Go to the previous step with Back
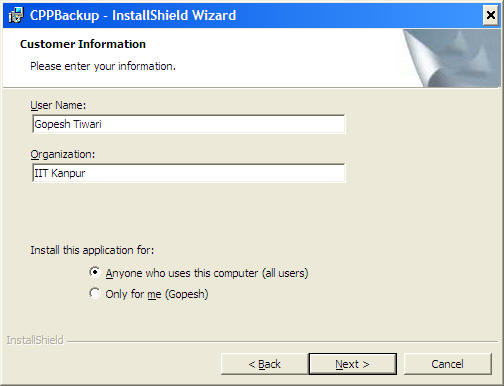 pos(264,364)
